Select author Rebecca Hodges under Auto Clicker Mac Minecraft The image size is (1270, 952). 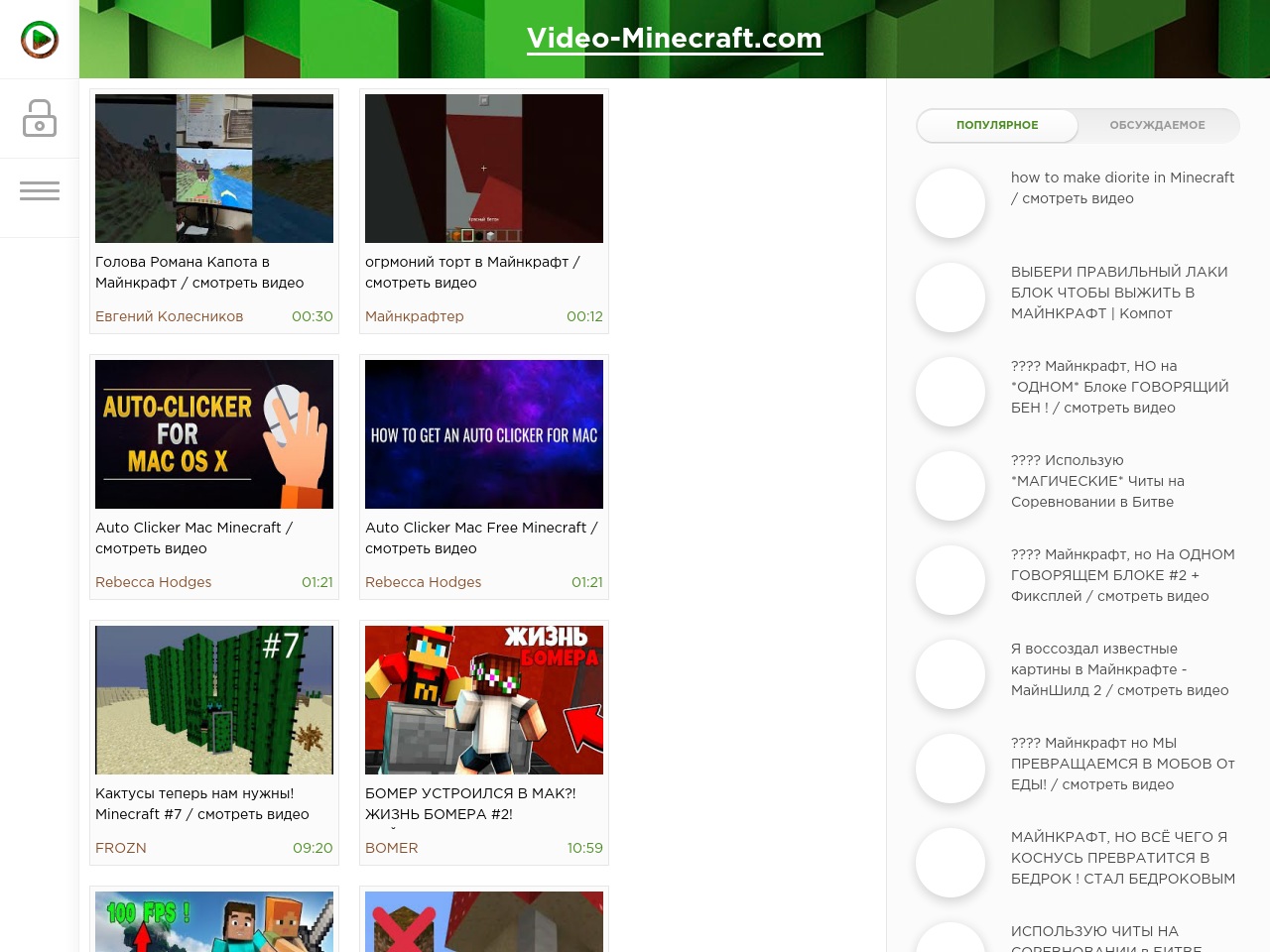click(x=153, y=582)
